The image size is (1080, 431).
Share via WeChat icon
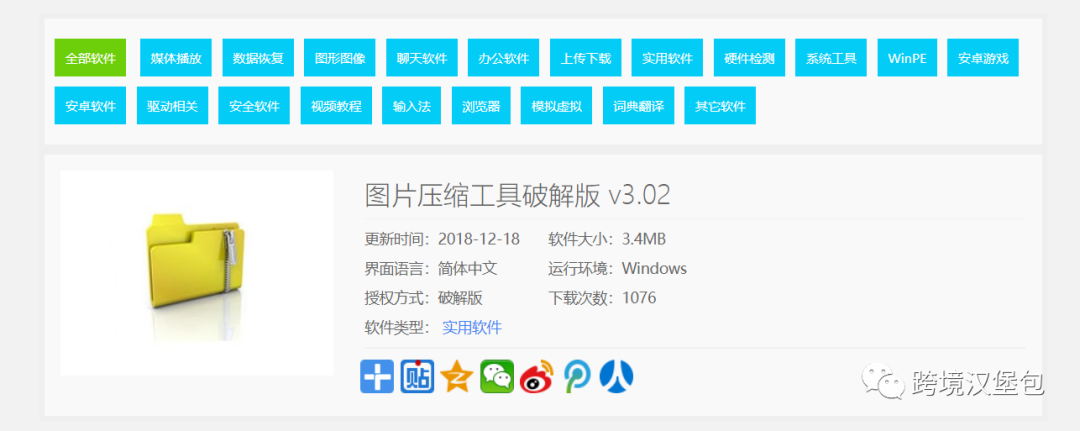coord(497,377)
